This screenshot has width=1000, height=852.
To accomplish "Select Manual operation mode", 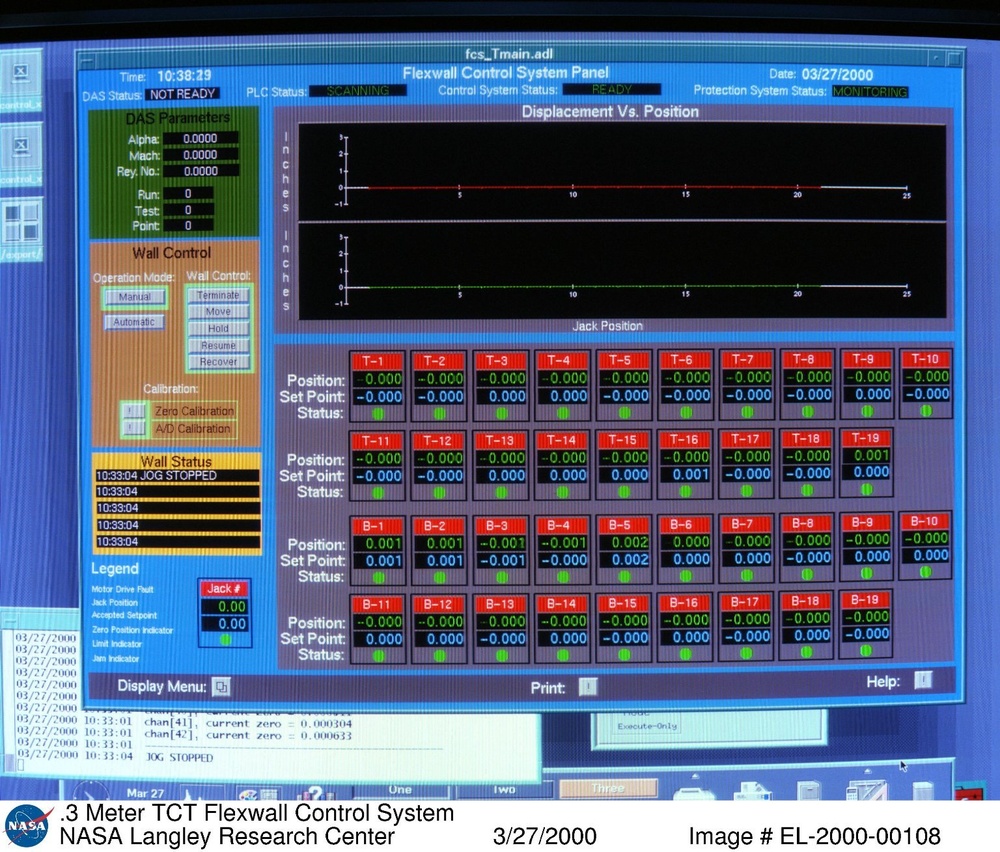I will click(x=134, y=297).
